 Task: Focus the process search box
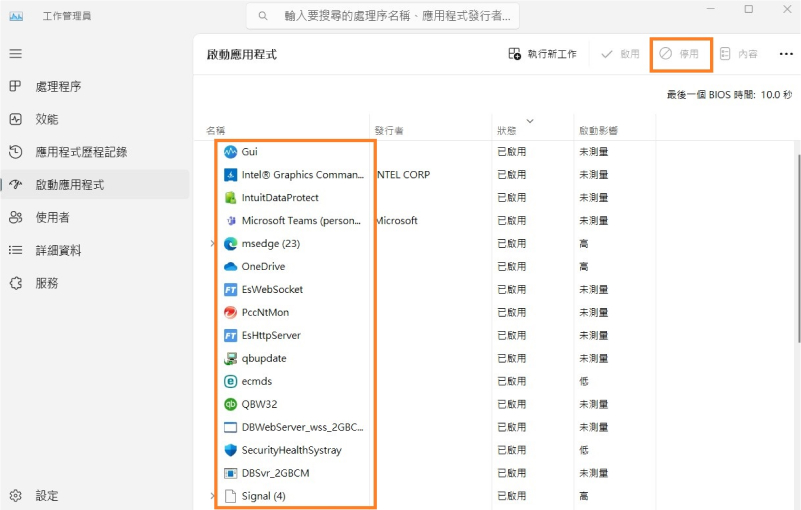tap(383, 16)
